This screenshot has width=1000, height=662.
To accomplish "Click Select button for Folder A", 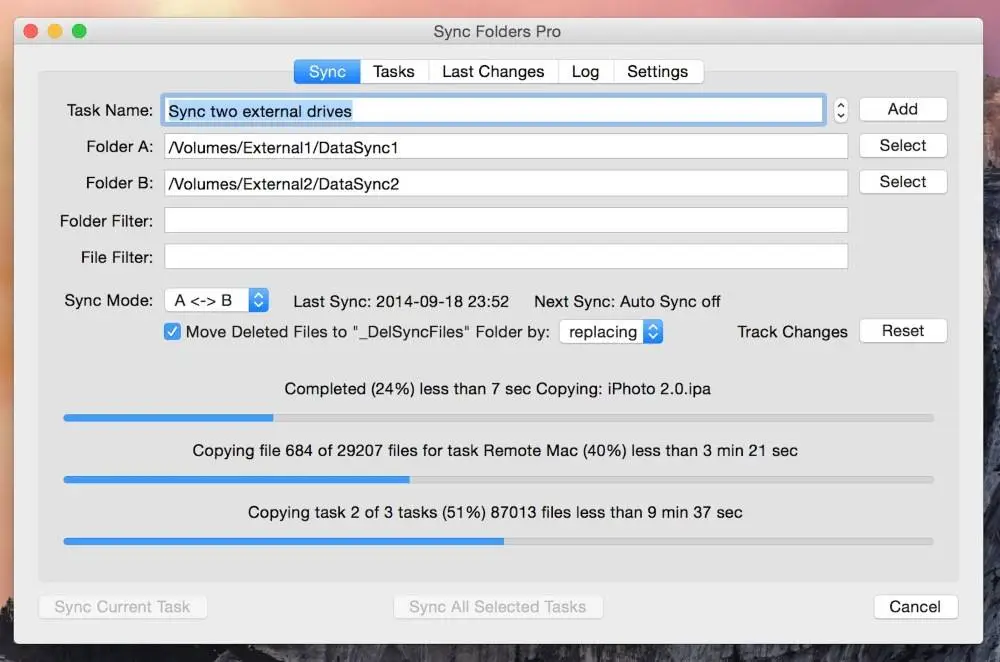I will click(902, 145).
